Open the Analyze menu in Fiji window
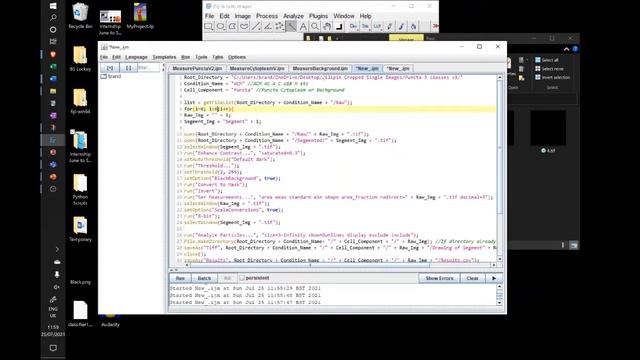 click(293, 16)
